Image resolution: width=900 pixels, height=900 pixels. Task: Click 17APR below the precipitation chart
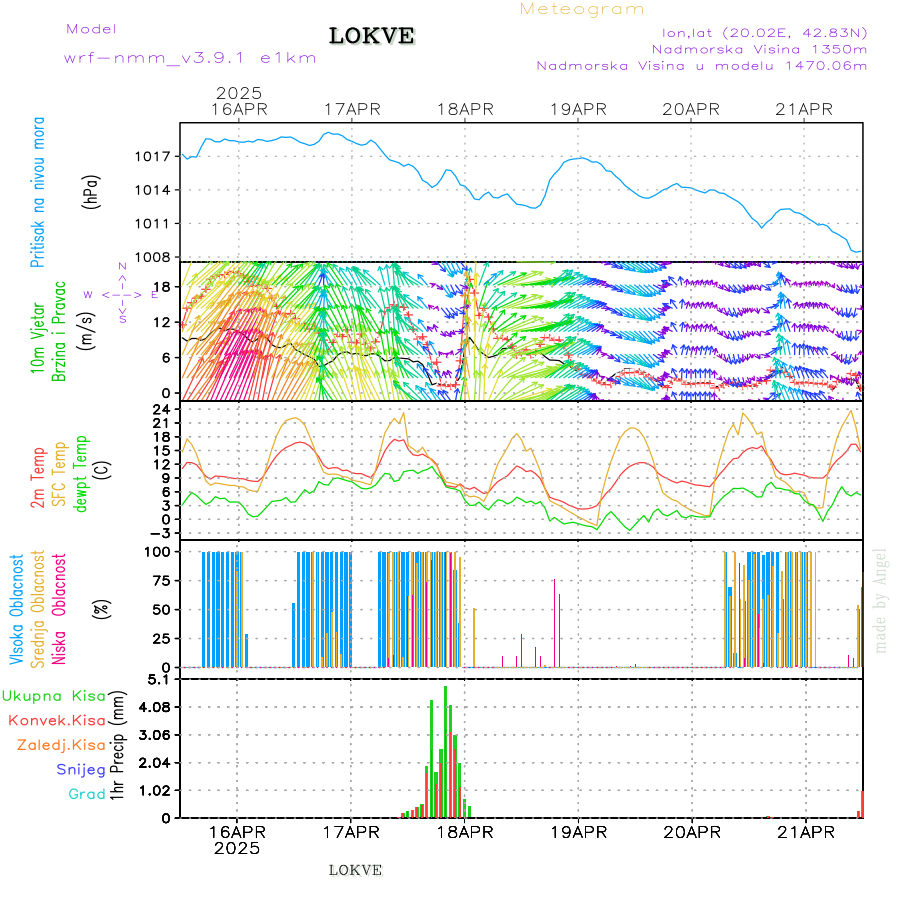[351, 832]
